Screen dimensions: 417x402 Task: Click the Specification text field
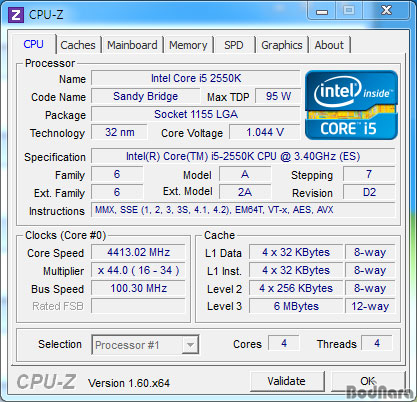click(x=243, y=156)
